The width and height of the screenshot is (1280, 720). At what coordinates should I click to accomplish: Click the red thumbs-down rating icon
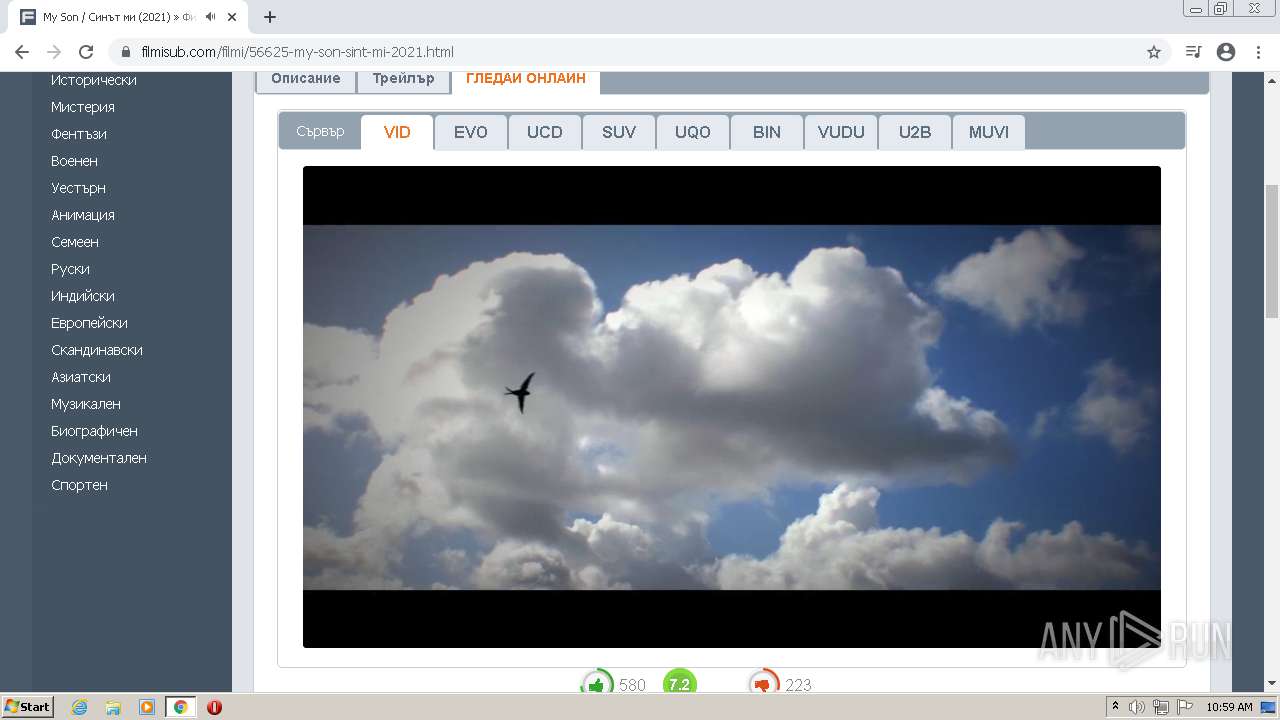[x=764, y=684]
